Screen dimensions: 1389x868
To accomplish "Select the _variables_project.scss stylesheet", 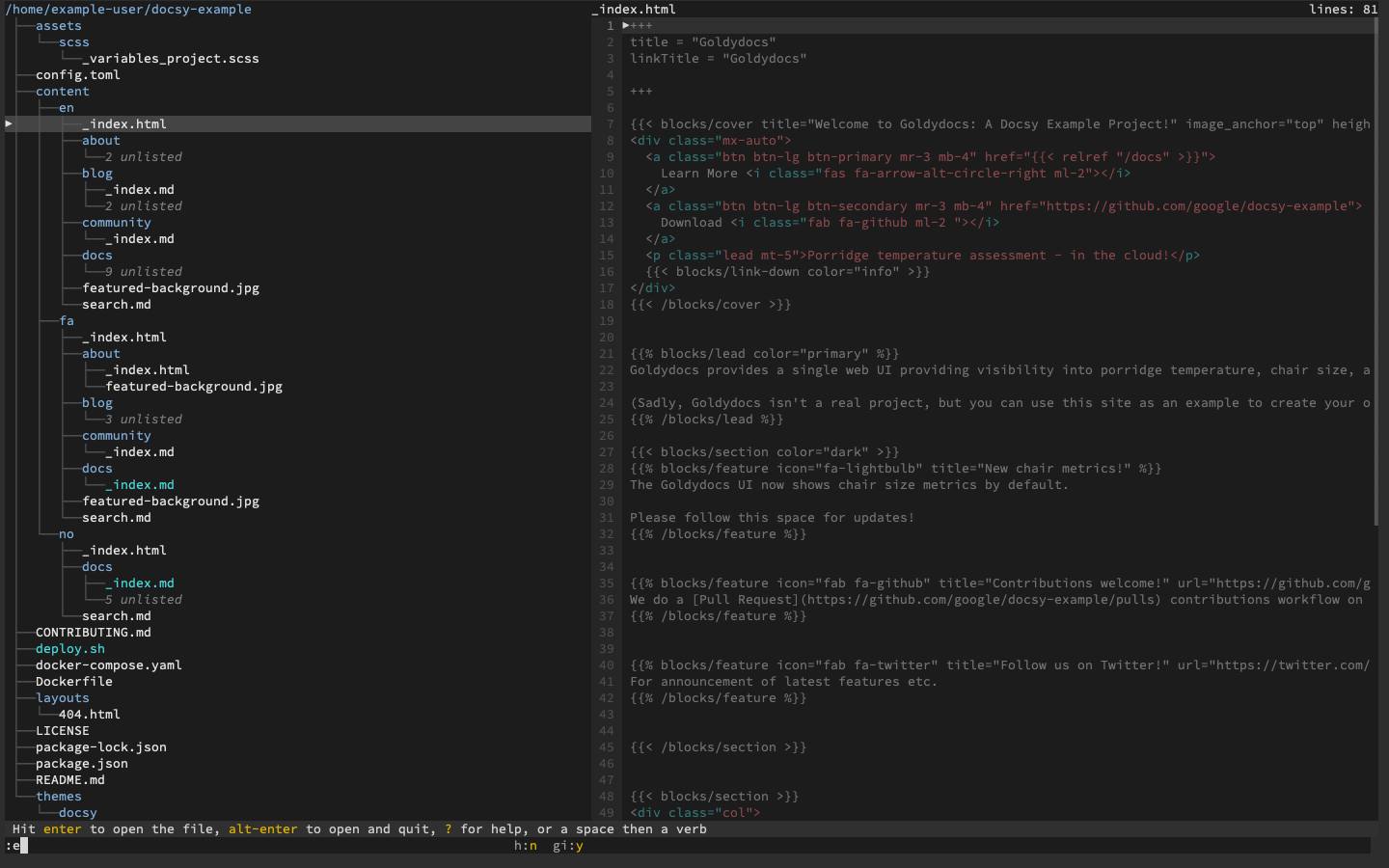I will 171,58.
